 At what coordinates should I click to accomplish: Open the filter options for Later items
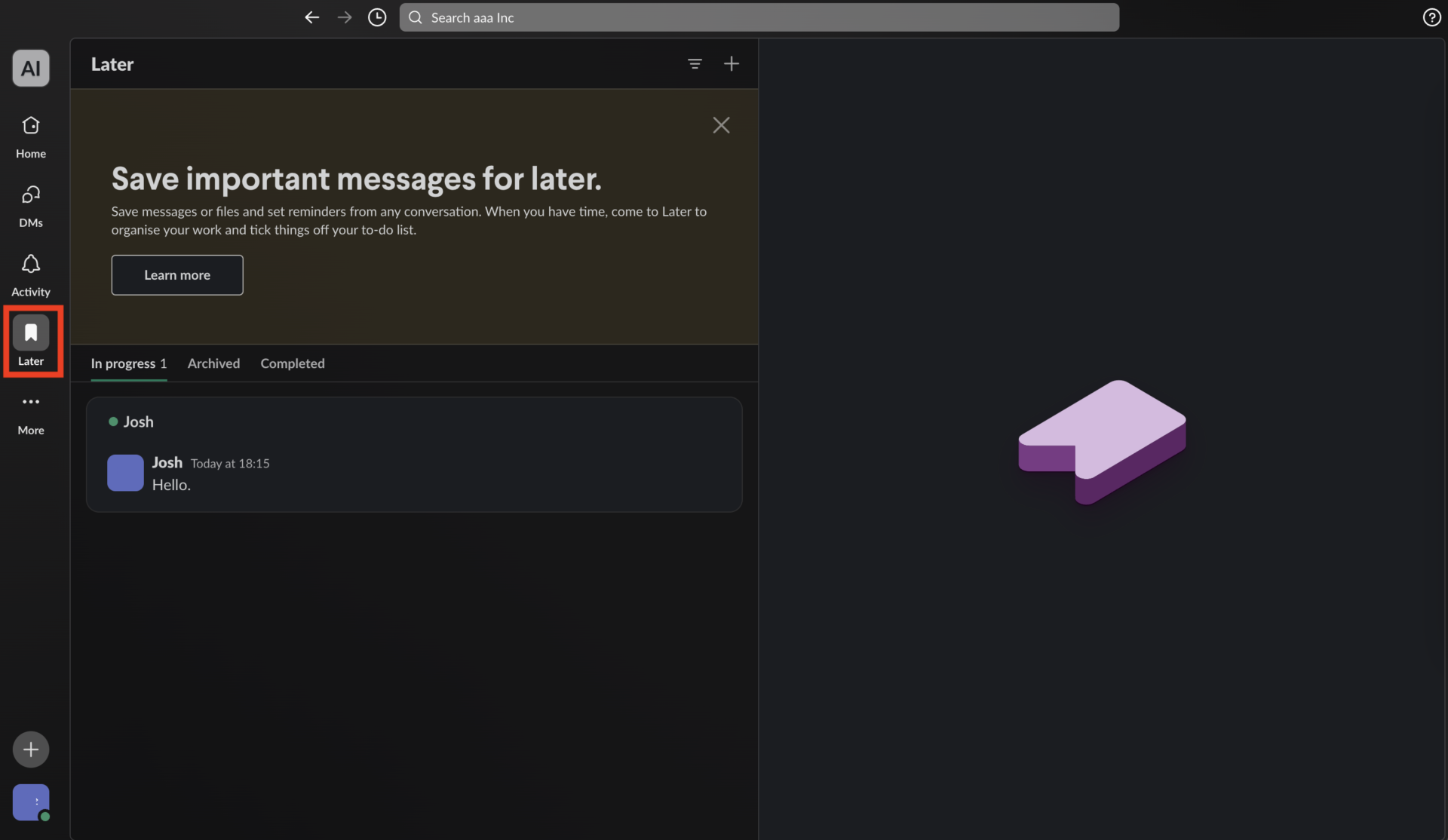pos(695,63)
